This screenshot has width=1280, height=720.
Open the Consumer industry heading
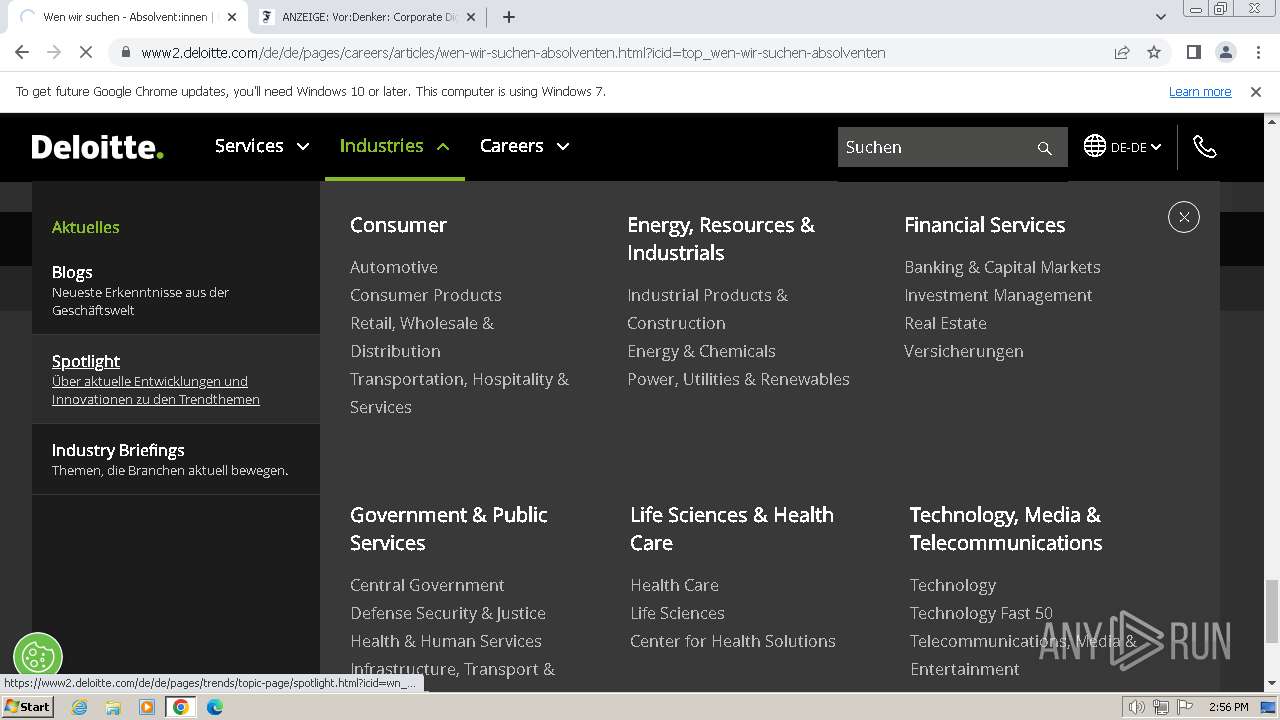coord(398,225)
